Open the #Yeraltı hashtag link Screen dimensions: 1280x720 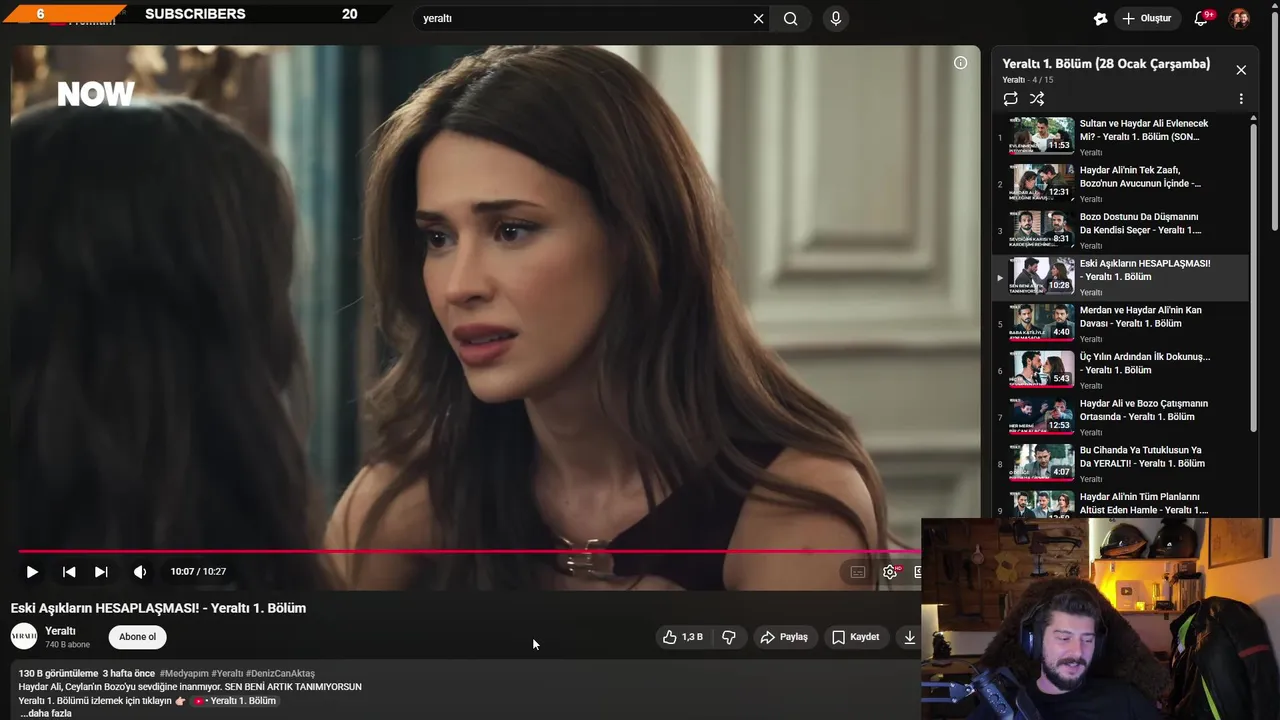tap(227, 673)
